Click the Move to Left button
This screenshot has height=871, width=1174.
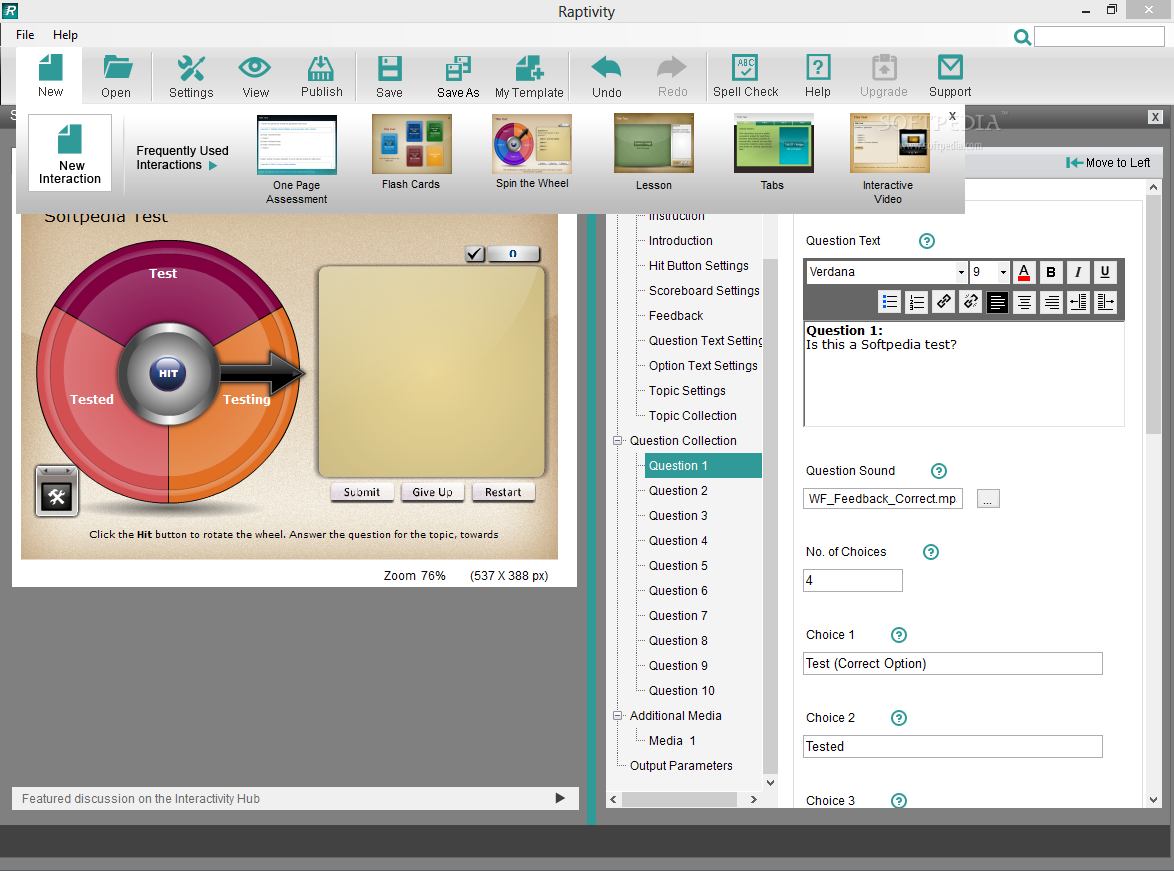1108,163
